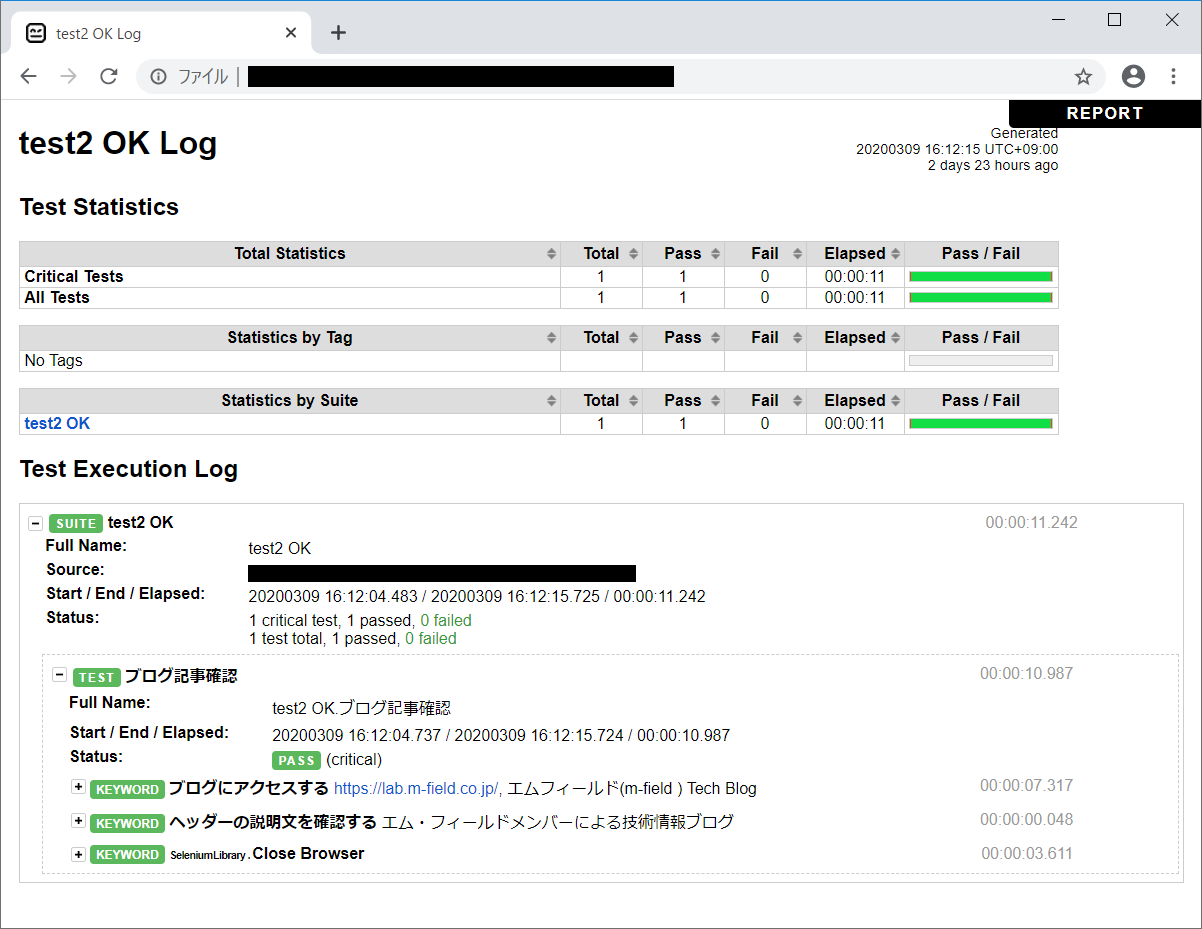Sort Statistics by Suite Elapsed column
1202x929 pixels.
click(855, 401)
